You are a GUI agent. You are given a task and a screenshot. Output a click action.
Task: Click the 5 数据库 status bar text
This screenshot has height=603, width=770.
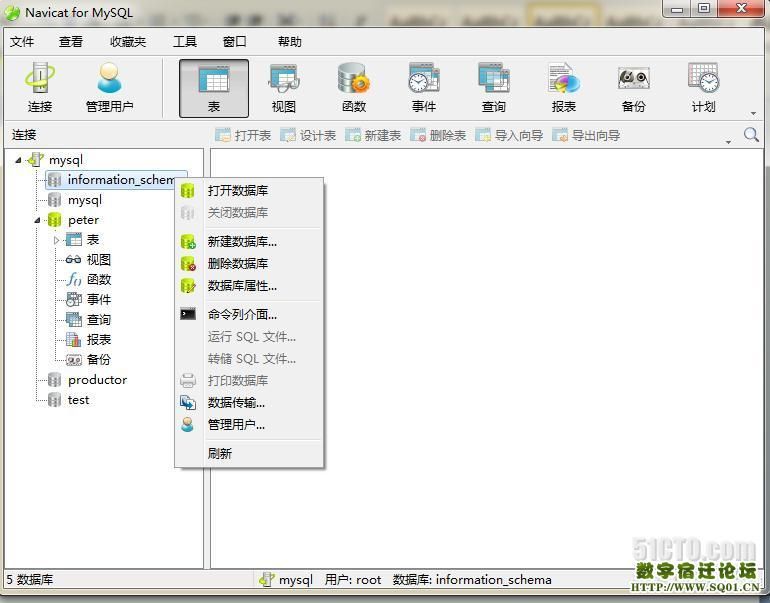[29, 580]
